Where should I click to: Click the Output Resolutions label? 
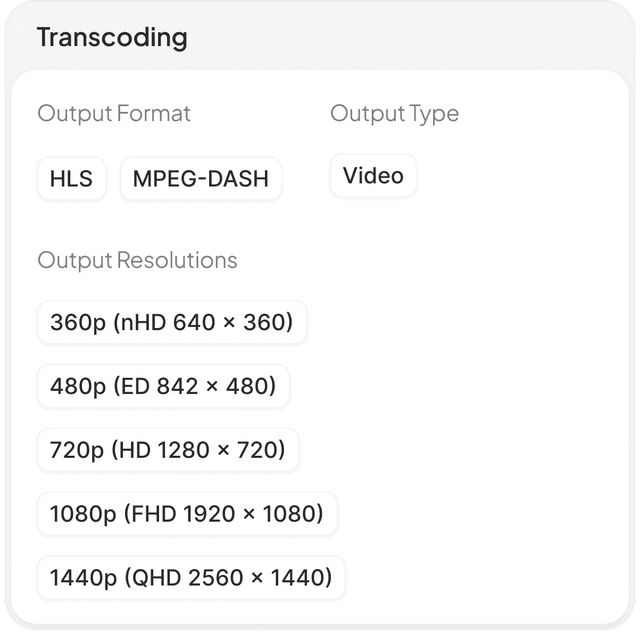(x=137, y=260)
